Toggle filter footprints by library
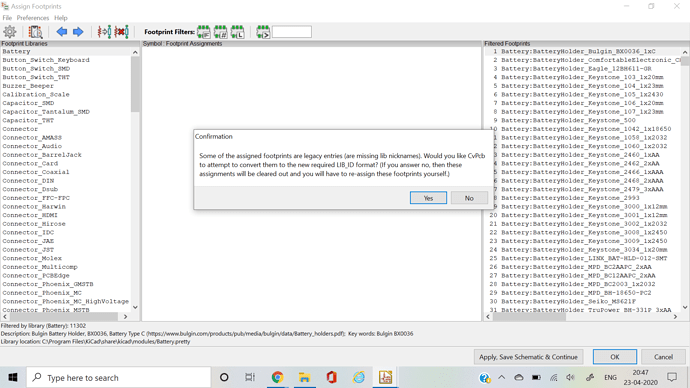The image size is (690, 388). [238, 32]
